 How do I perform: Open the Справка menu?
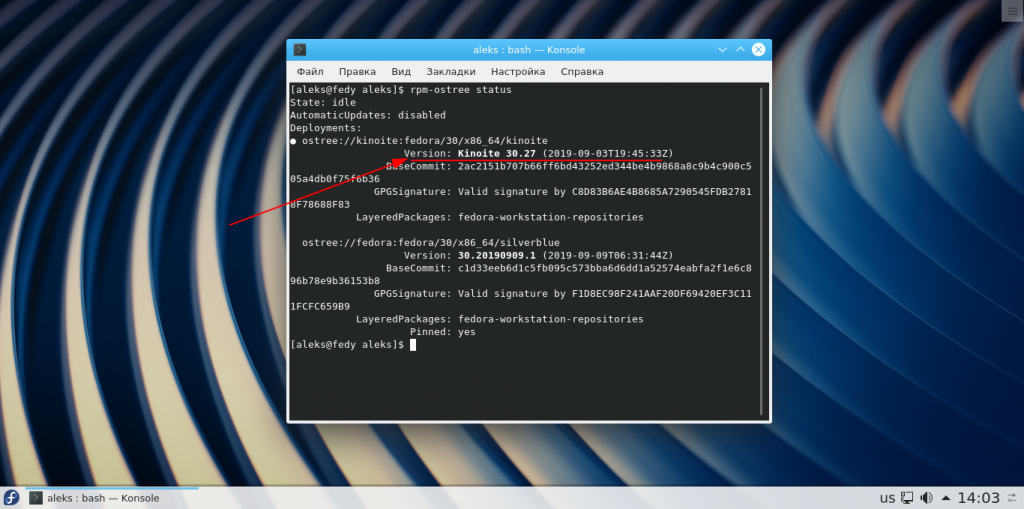pos(582,72)
